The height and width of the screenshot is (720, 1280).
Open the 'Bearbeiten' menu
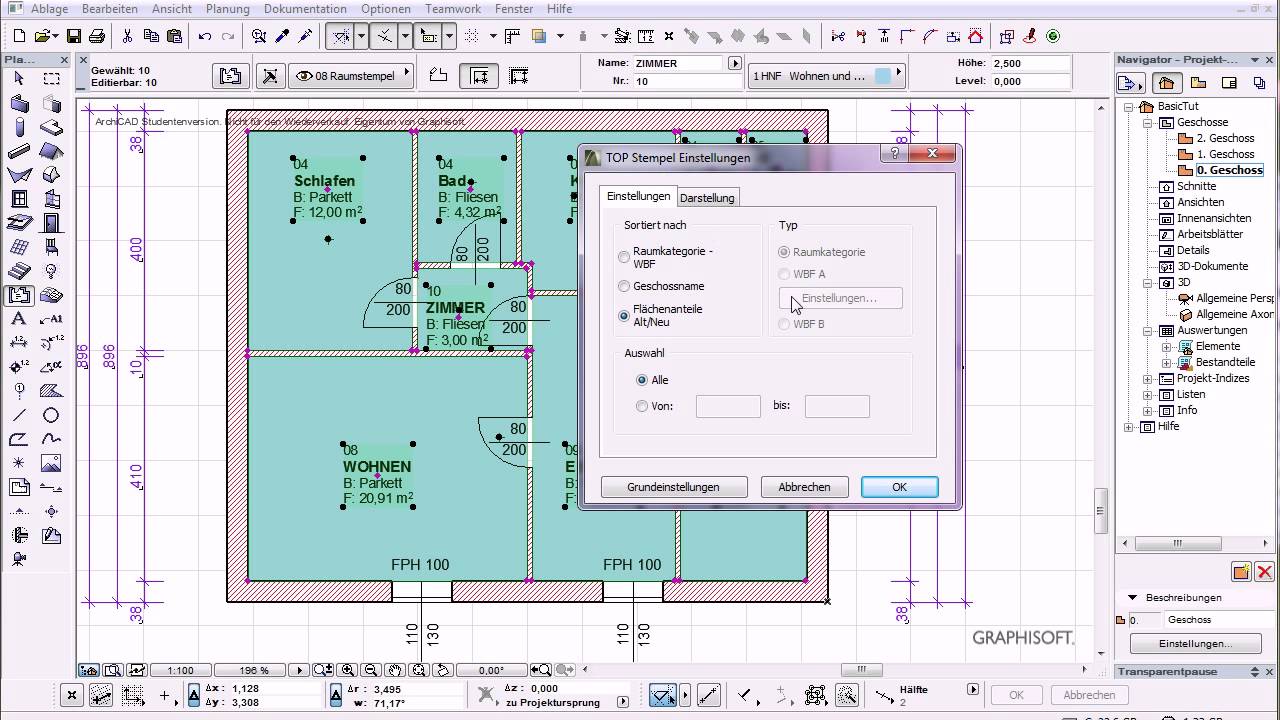point(110,9)
